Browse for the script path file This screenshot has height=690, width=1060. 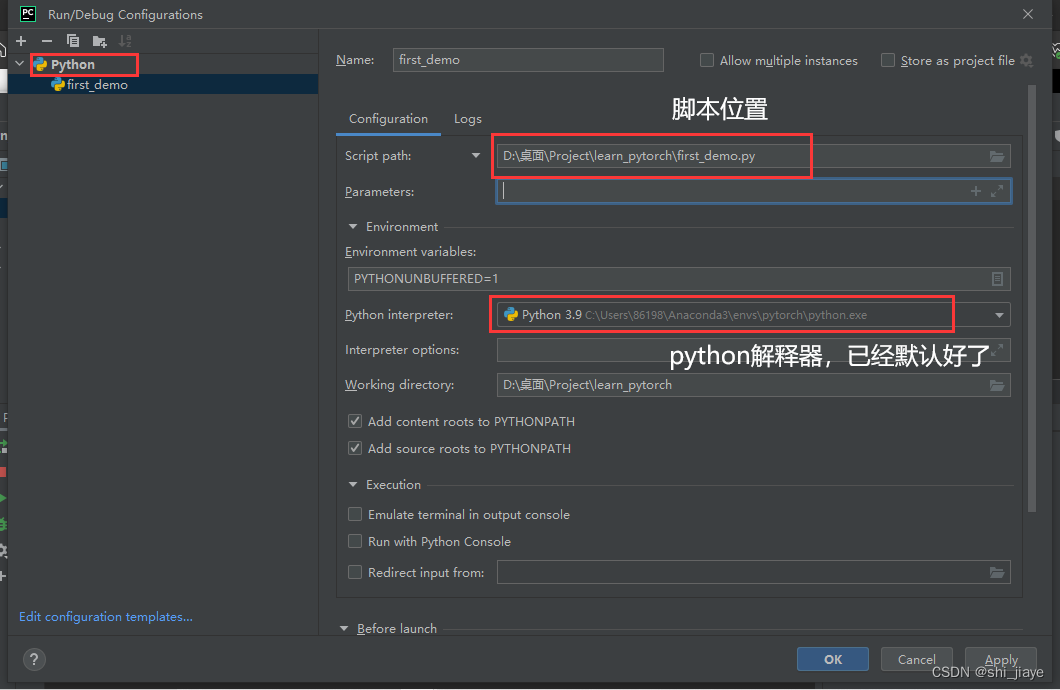point(996,156)
